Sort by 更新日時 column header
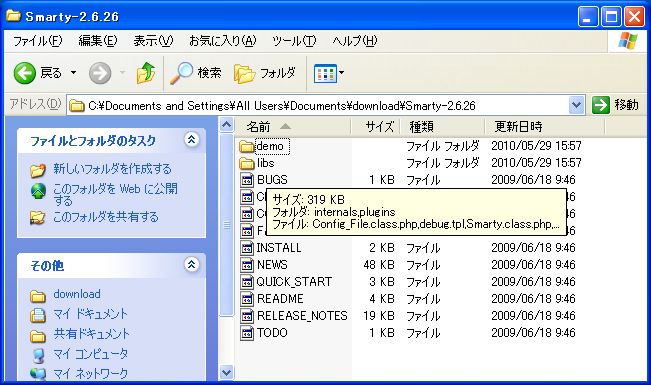Screen dimensions: 651x385 click(545, 126)
